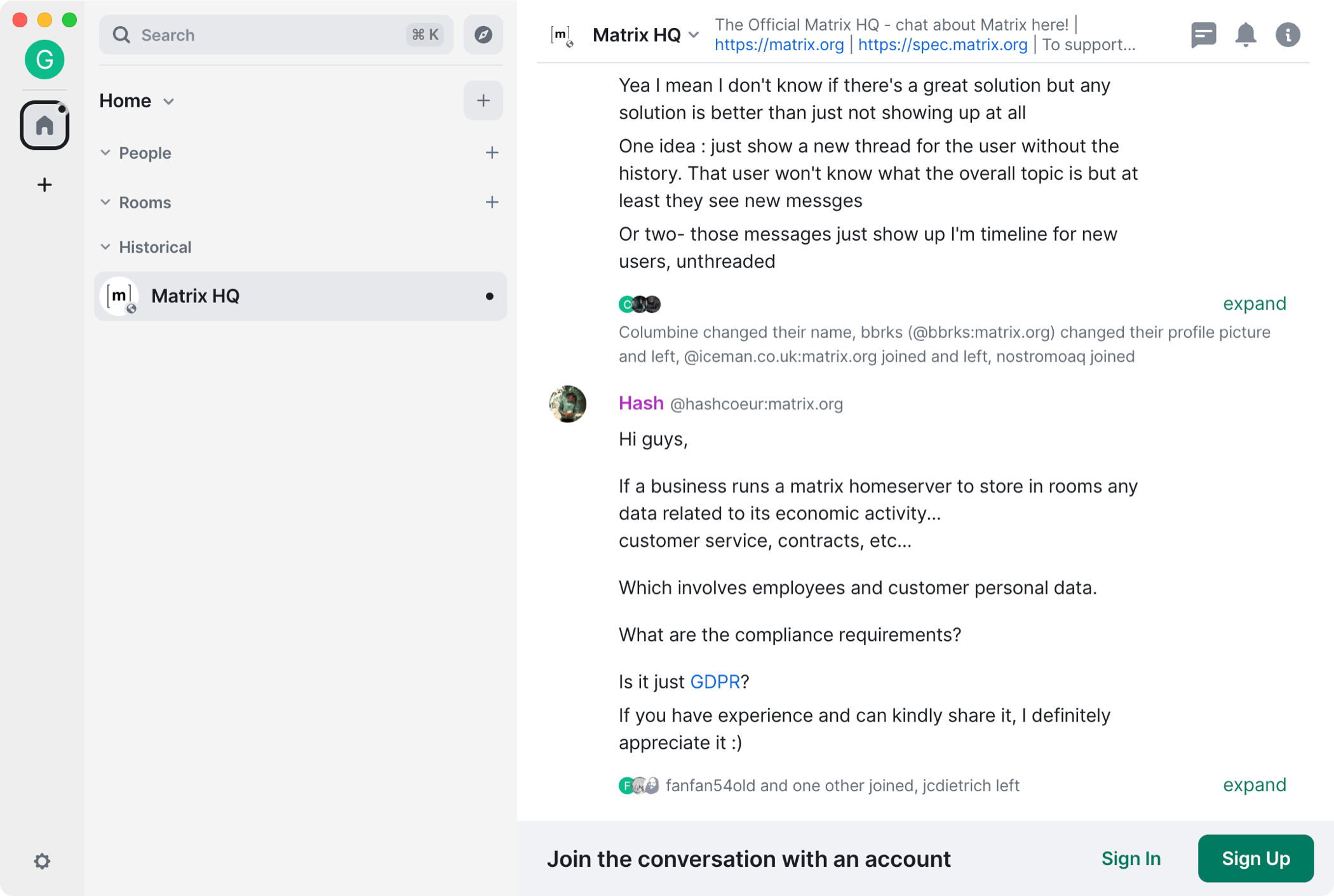Click the room info icon

point(1288,35)
